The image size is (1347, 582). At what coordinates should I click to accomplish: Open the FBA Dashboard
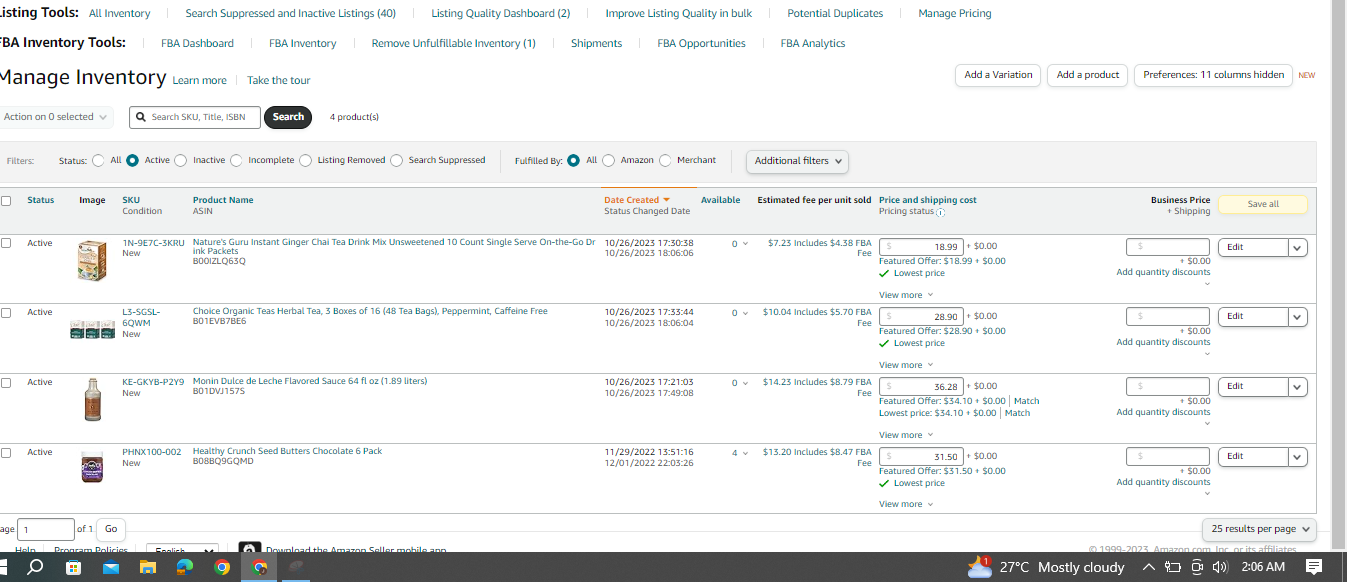coord(197,43)
